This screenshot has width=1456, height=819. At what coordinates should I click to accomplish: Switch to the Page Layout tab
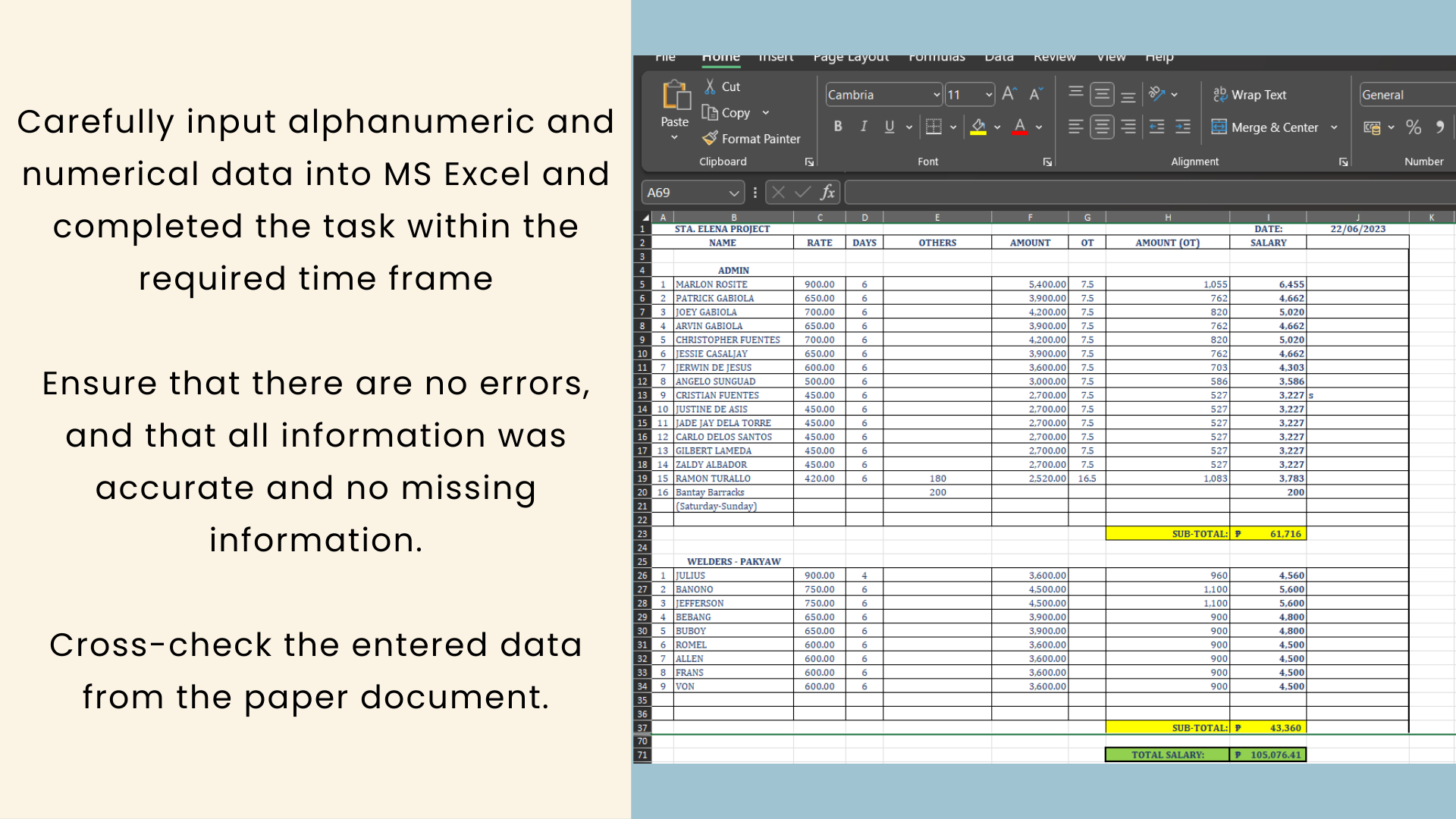(x=851, y=58)
